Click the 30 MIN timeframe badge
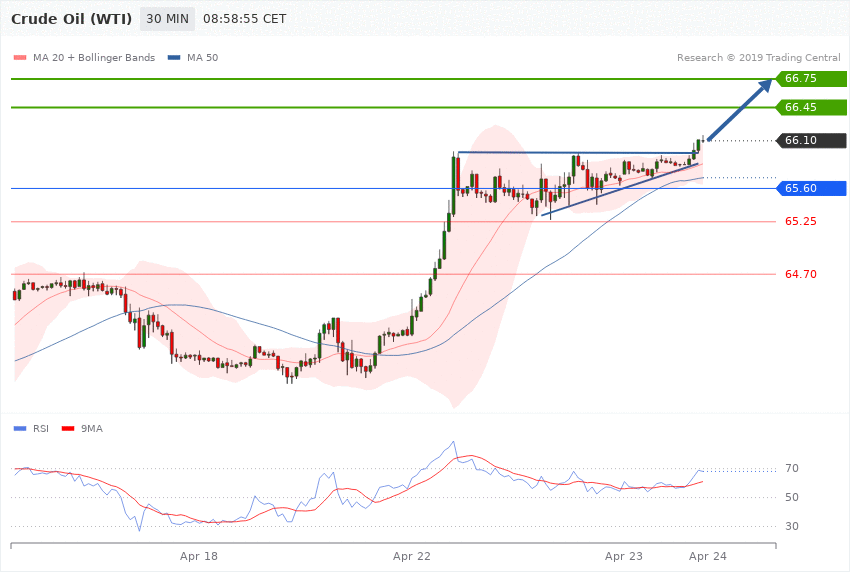Screen dimensions: 850x576 (x=168, y=19)
